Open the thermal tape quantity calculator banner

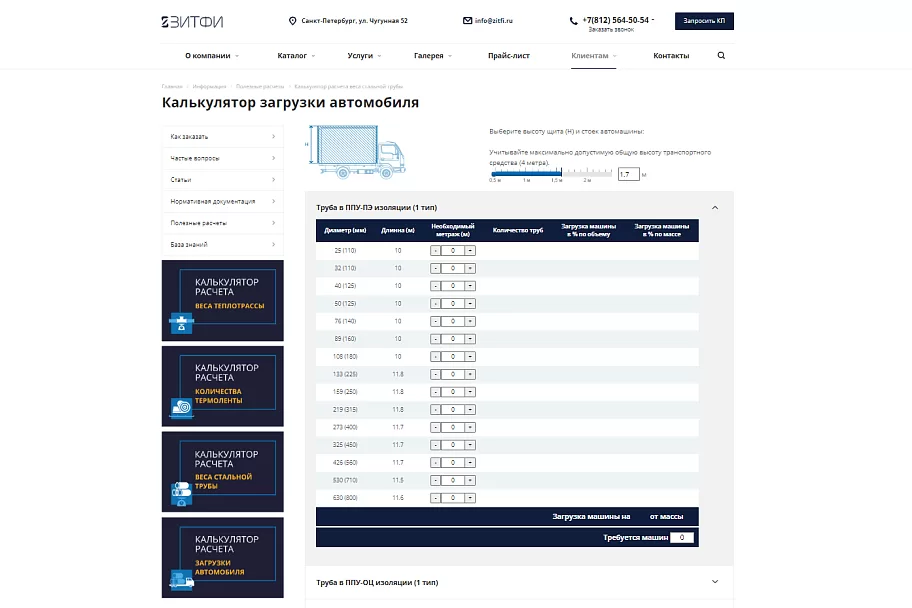[x=223, y=386]
